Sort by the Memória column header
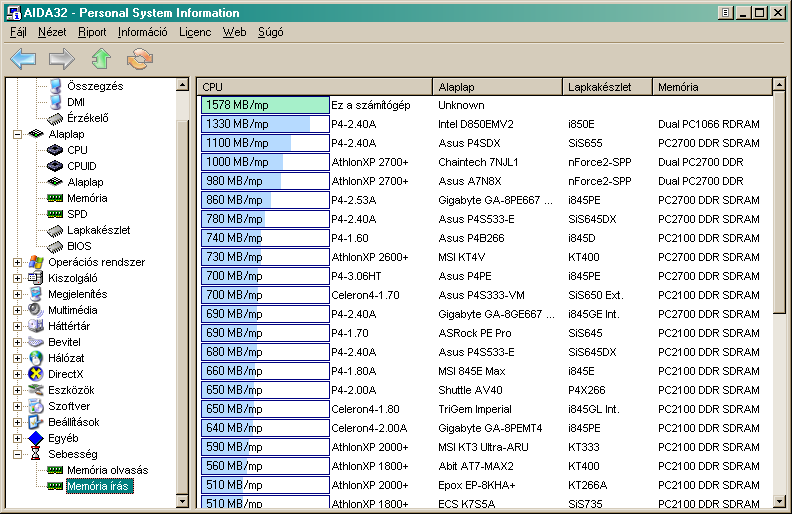 pos(713,87)
